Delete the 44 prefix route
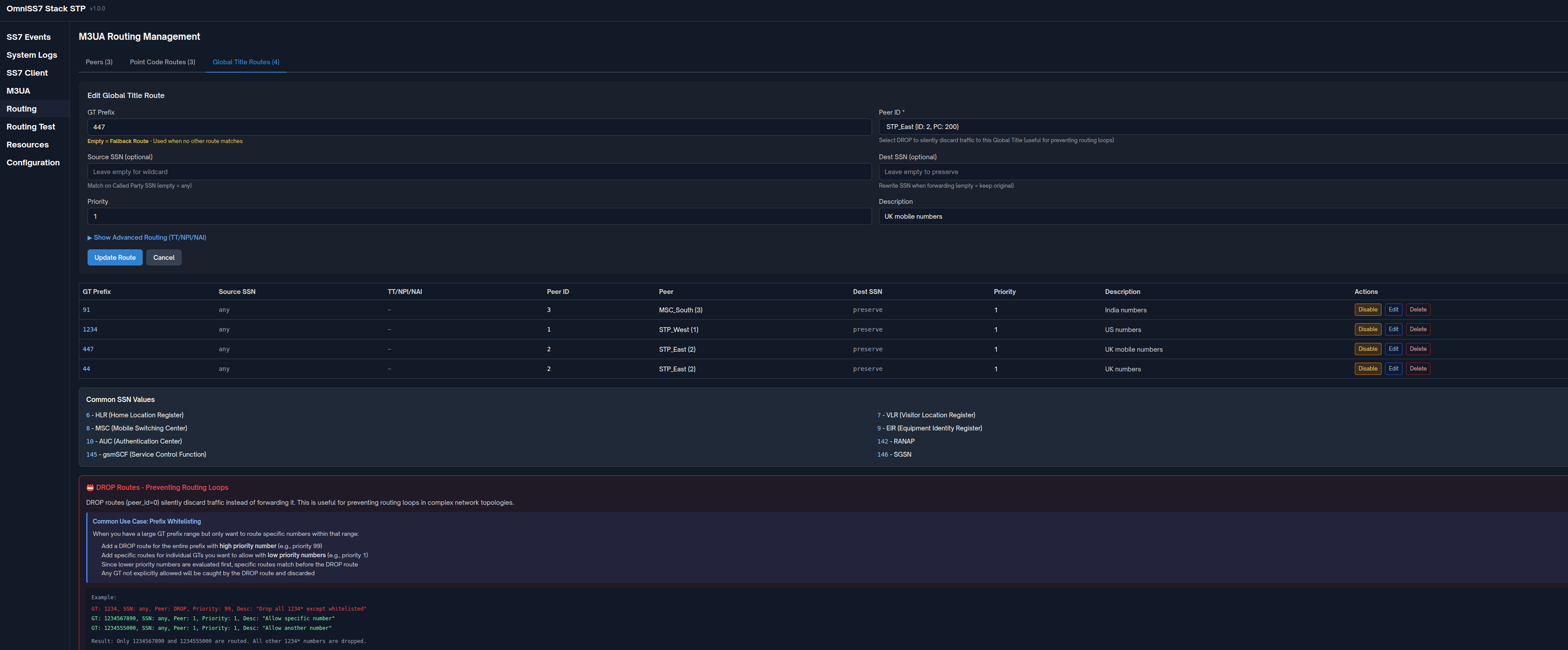This screenshot has width=1568, height=650. (1418, 368)
